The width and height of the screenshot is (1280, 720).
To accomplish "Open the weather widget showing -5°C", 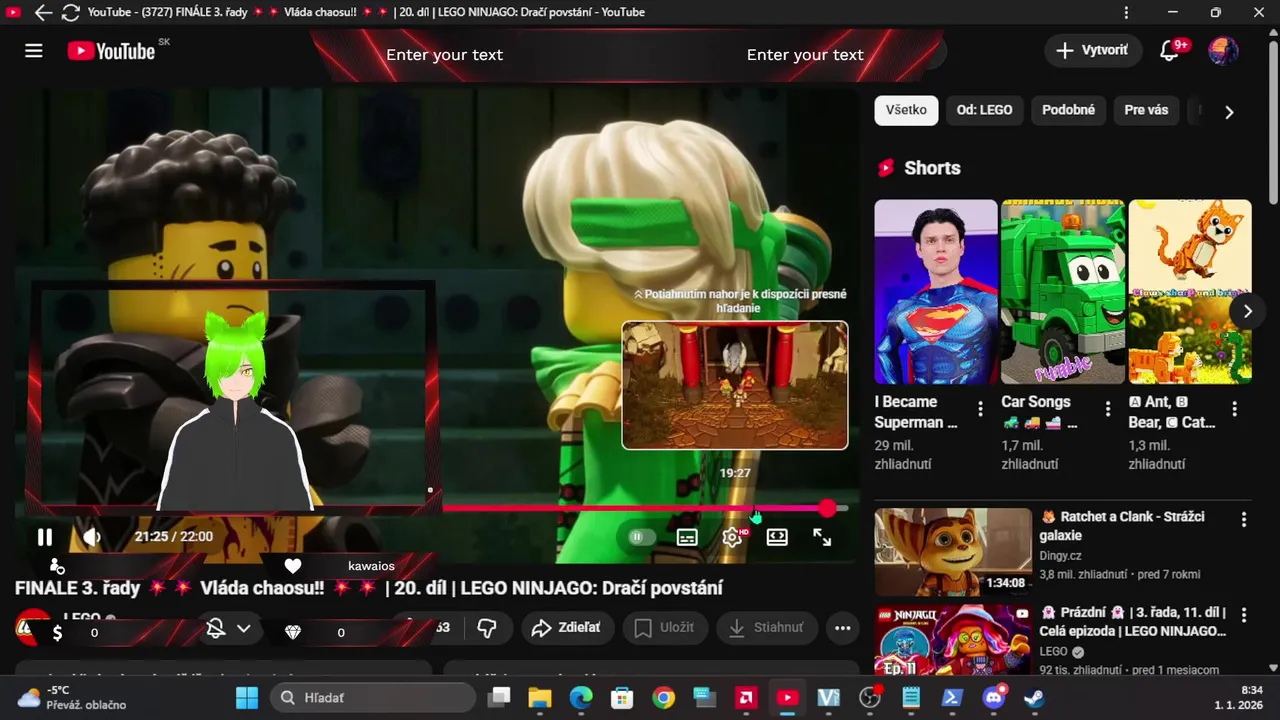I will pyautogui.click(x=70, y=697).
